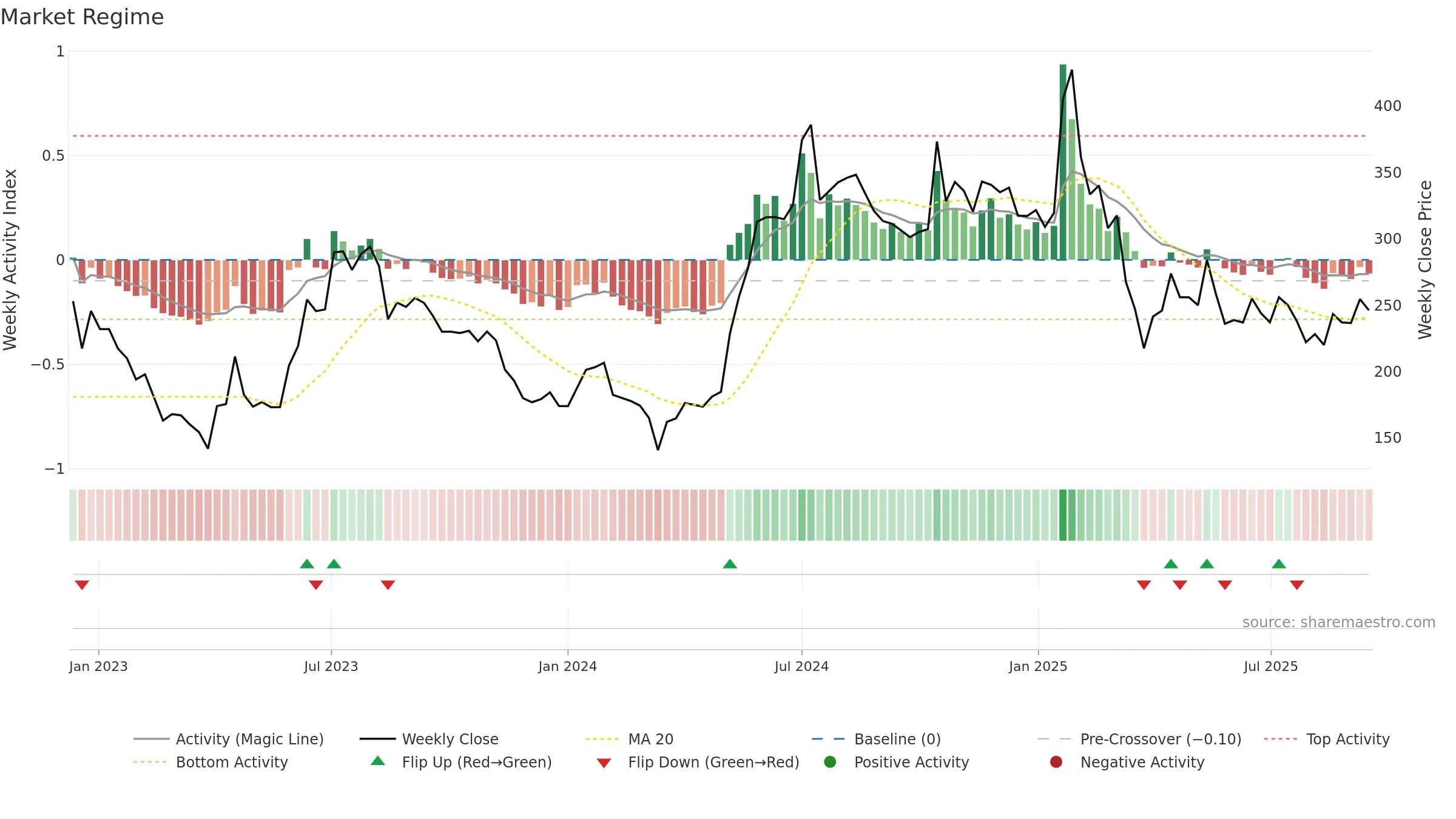
Task: Click the Flip Down marker in Aug 2023
Action: 388,585
